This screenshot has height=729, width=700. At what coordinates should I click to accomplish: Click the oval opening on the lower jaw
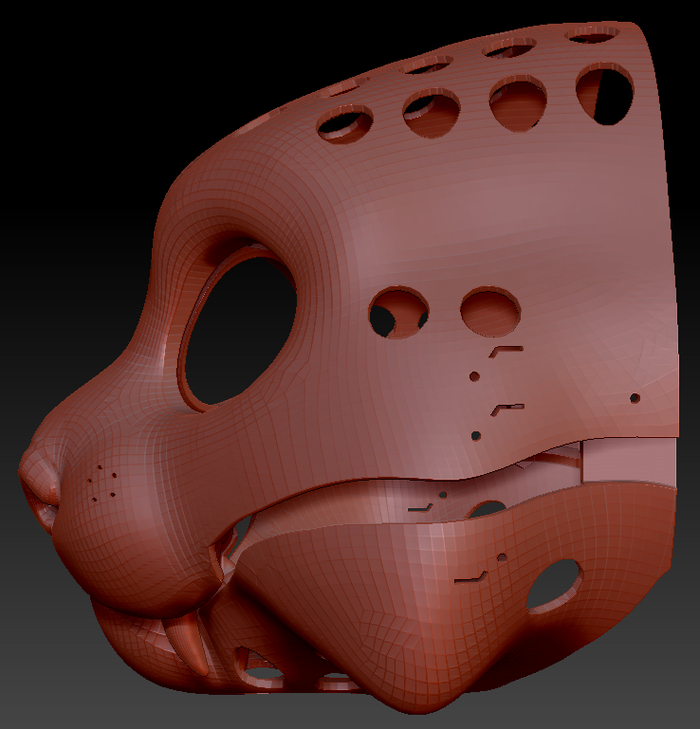click(554, 585)
